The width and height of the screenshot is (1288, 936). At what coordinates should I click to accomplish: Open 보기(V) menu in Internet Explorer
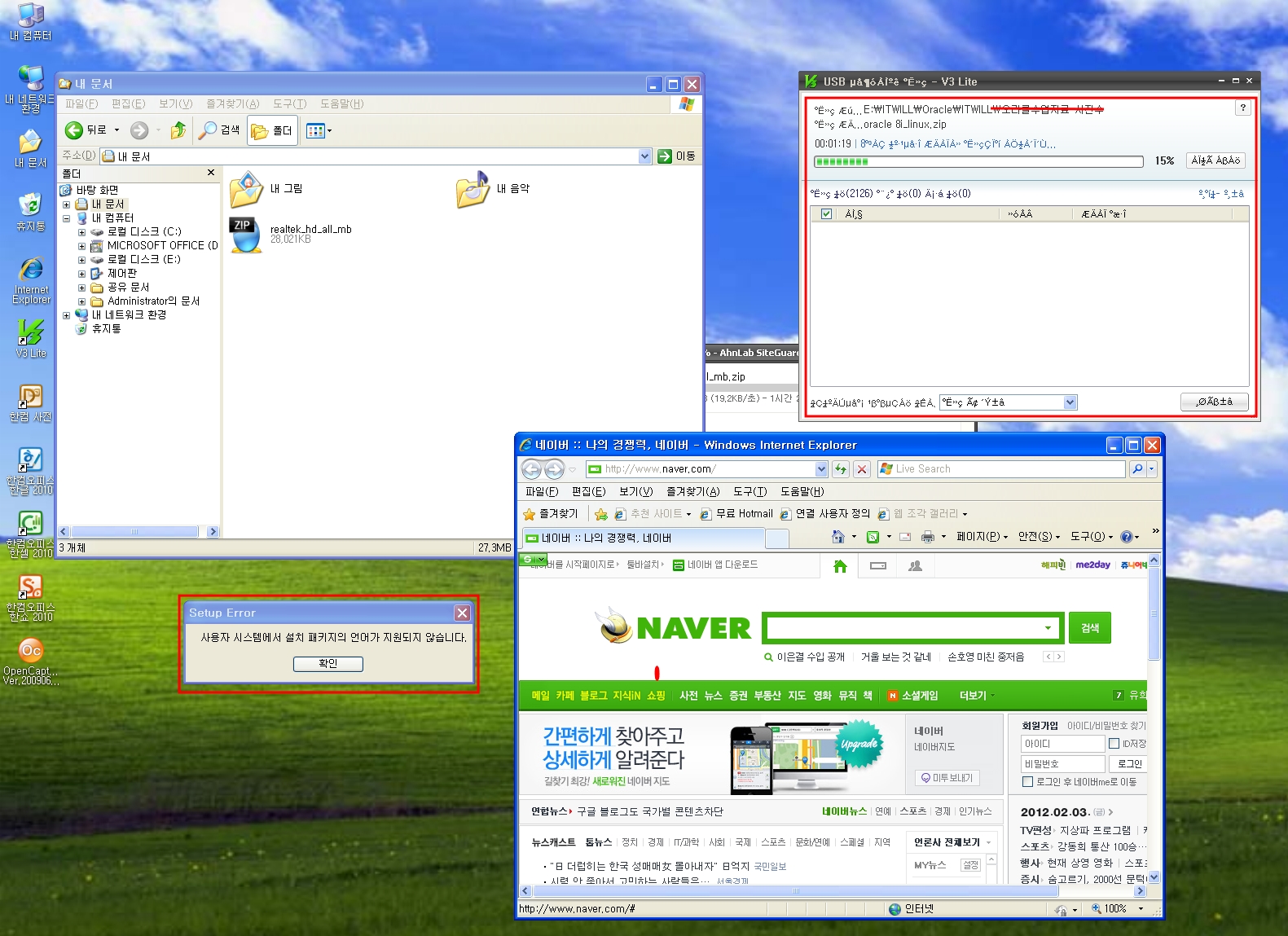click(635, 491)
